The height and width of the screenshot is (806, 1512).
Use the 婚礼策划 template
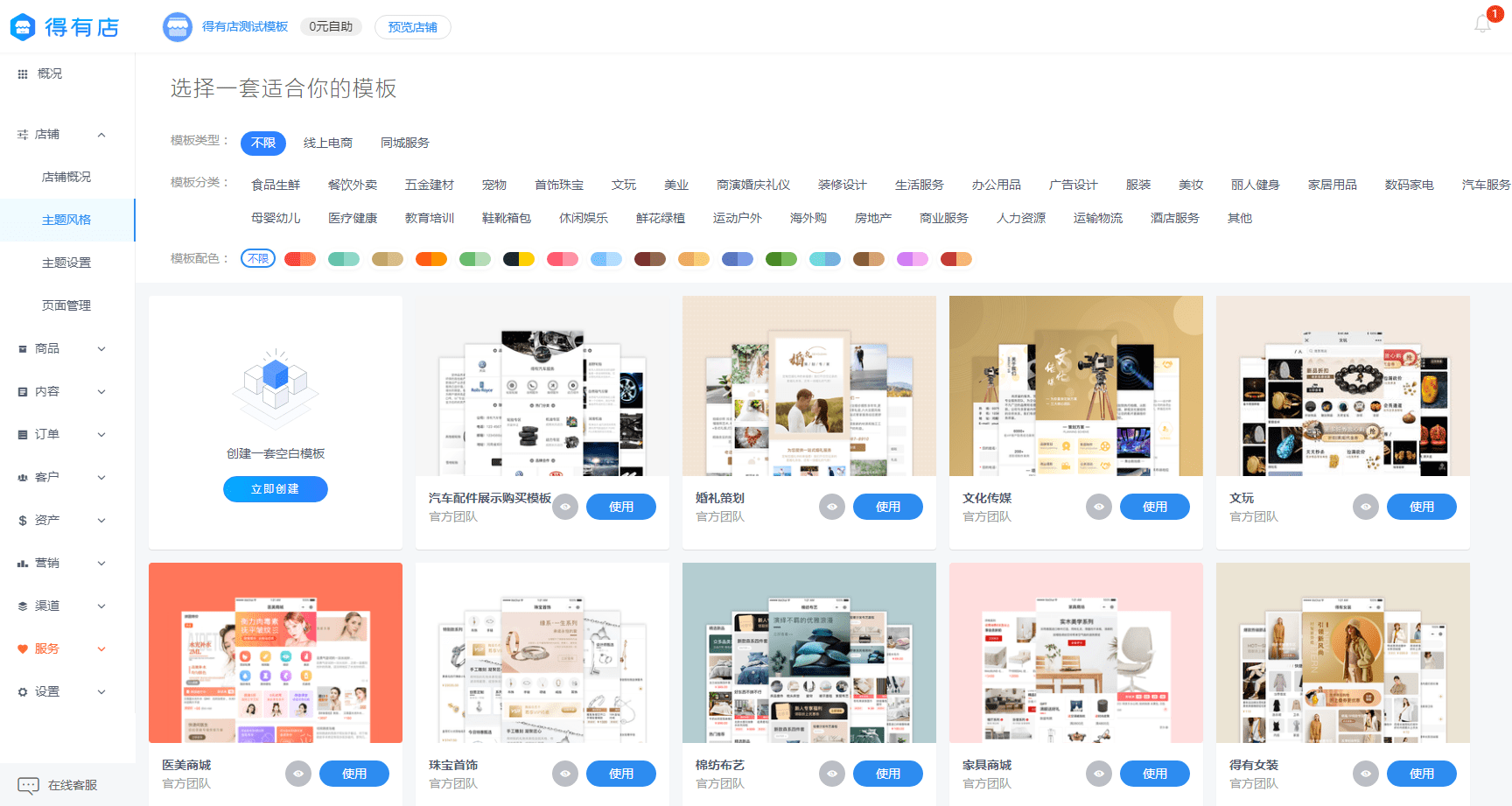(888, 507)
